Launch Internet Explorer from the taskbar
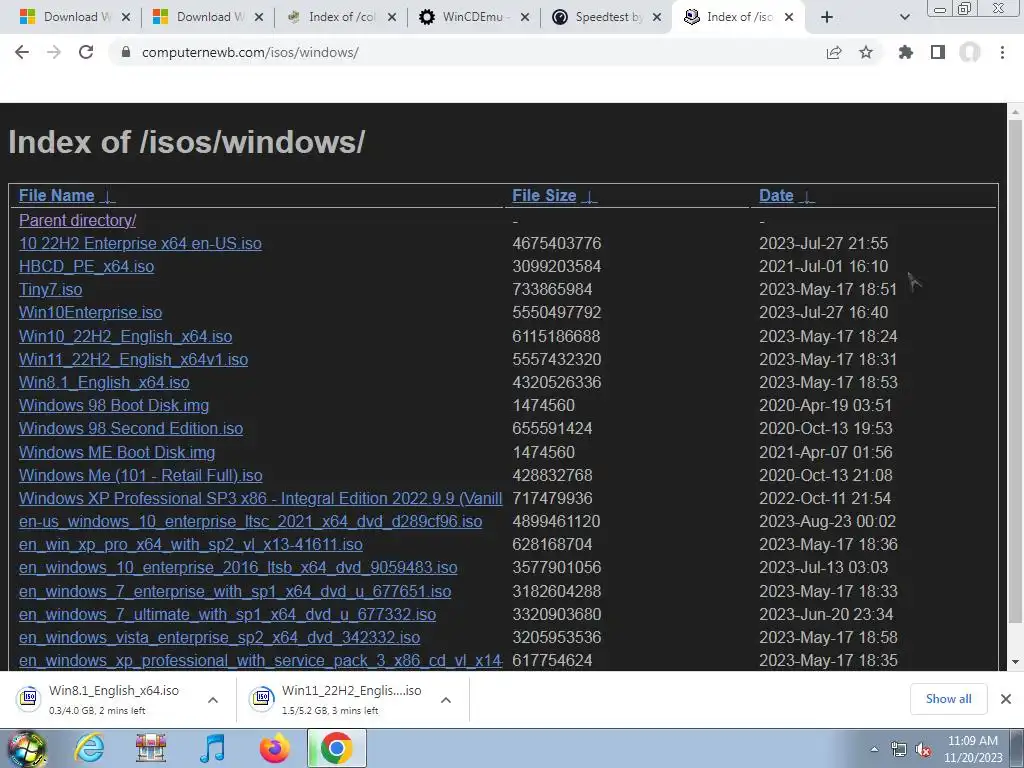Screen dimensions: 1024x768 (89, 748)
